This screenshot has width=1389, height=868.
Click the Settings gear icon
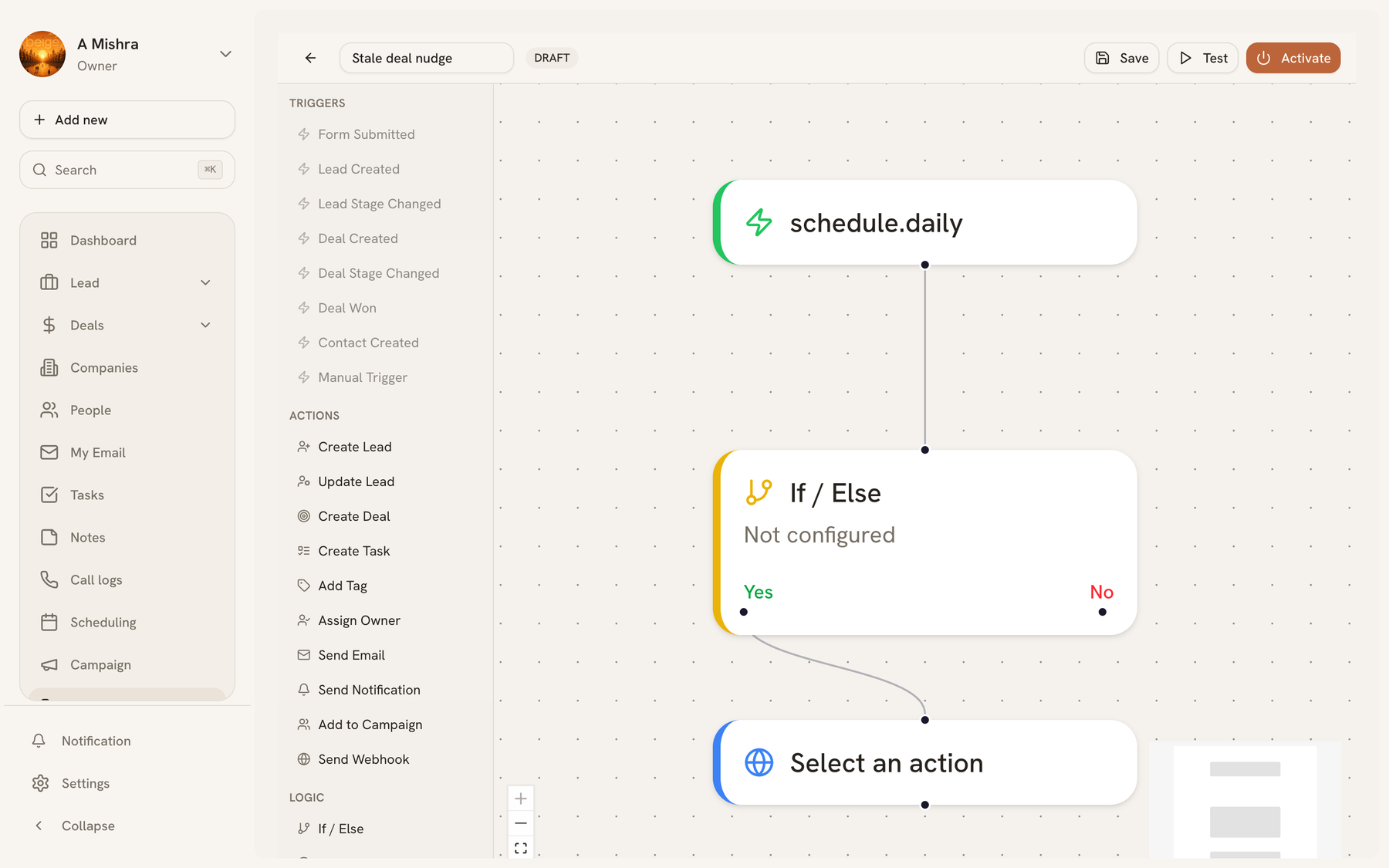point(40,783)
